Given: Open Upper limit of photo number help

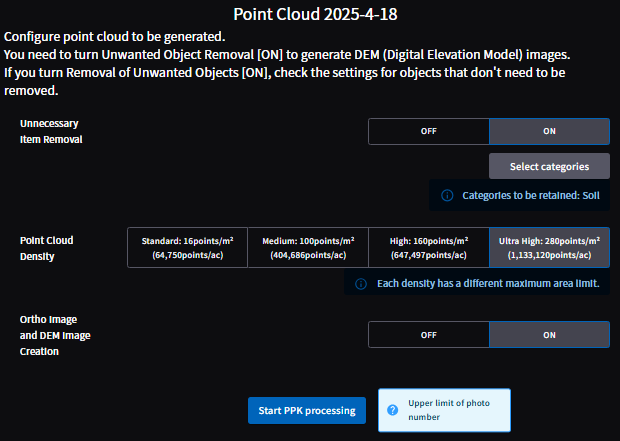Looking at the screenshot, I should pos(444,410).
